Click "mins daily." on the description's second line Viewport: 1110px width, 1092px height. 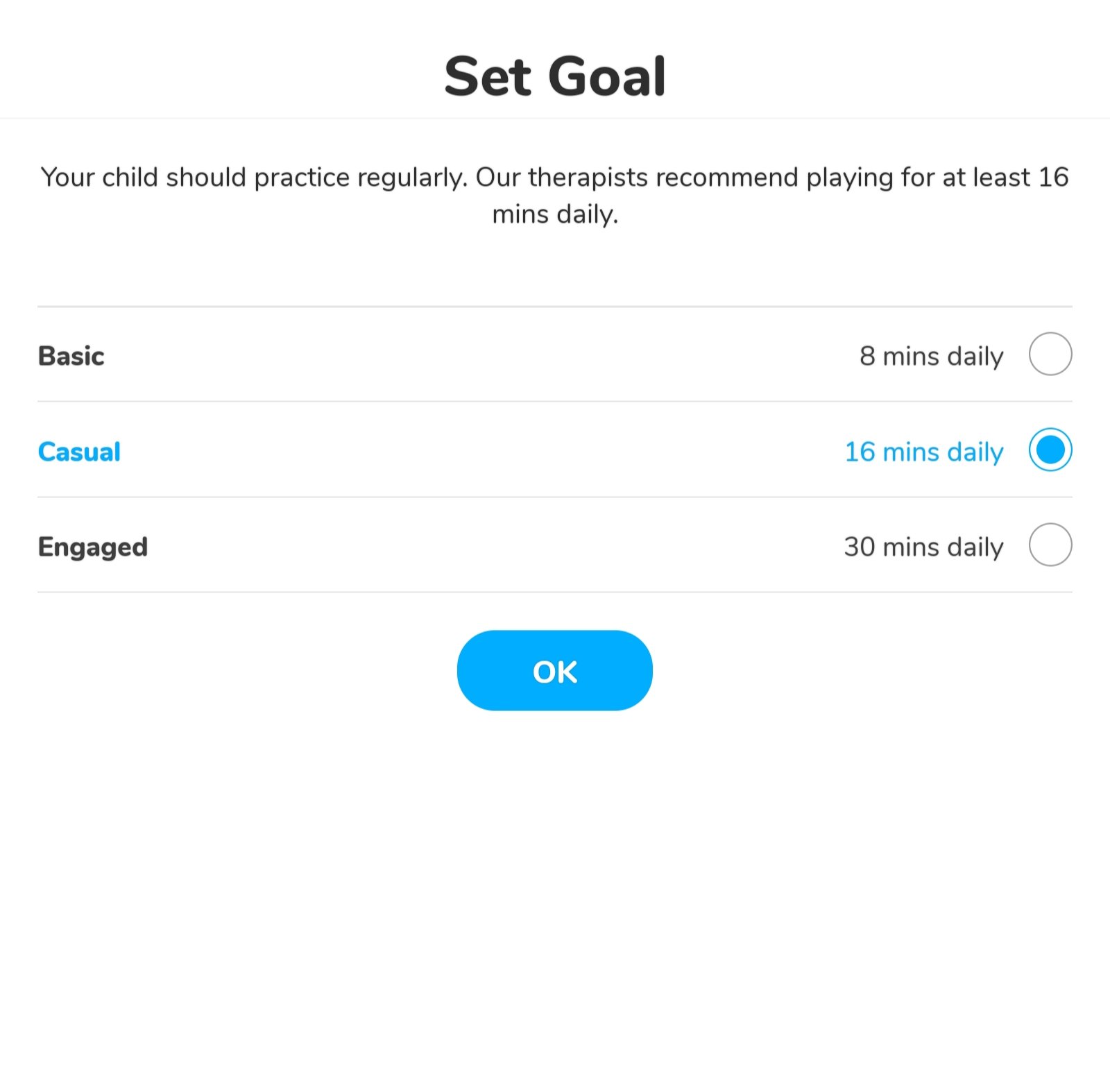[555, 214]
